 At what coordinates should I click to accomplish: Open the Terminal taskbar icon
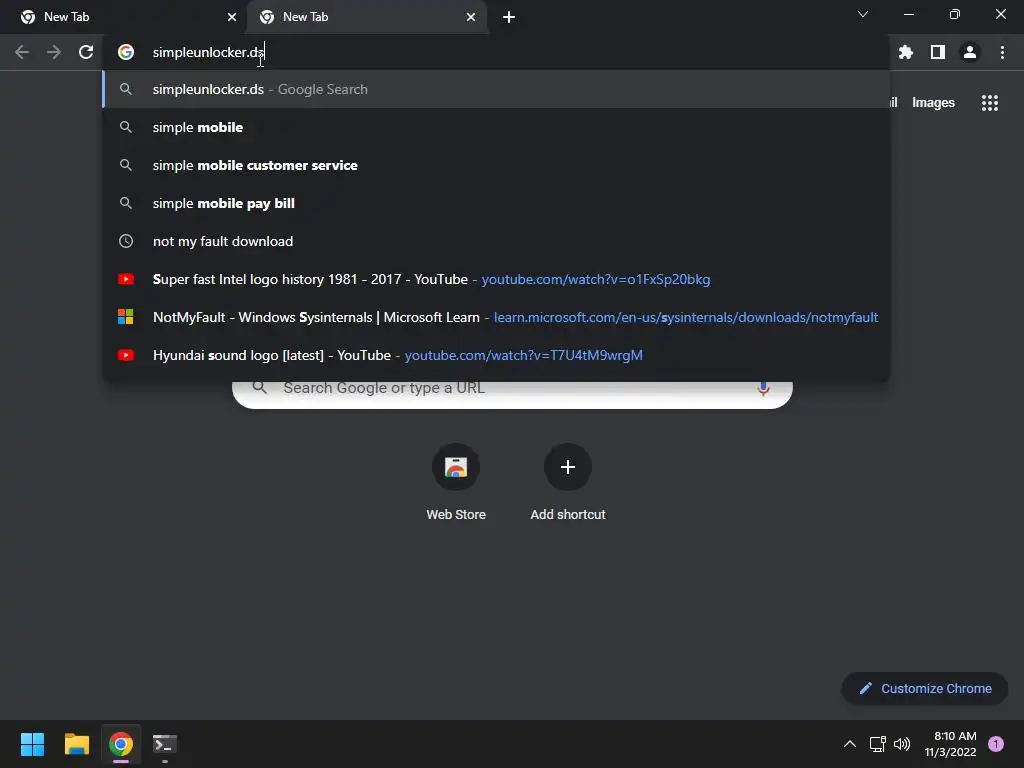(x=165, y=744)
